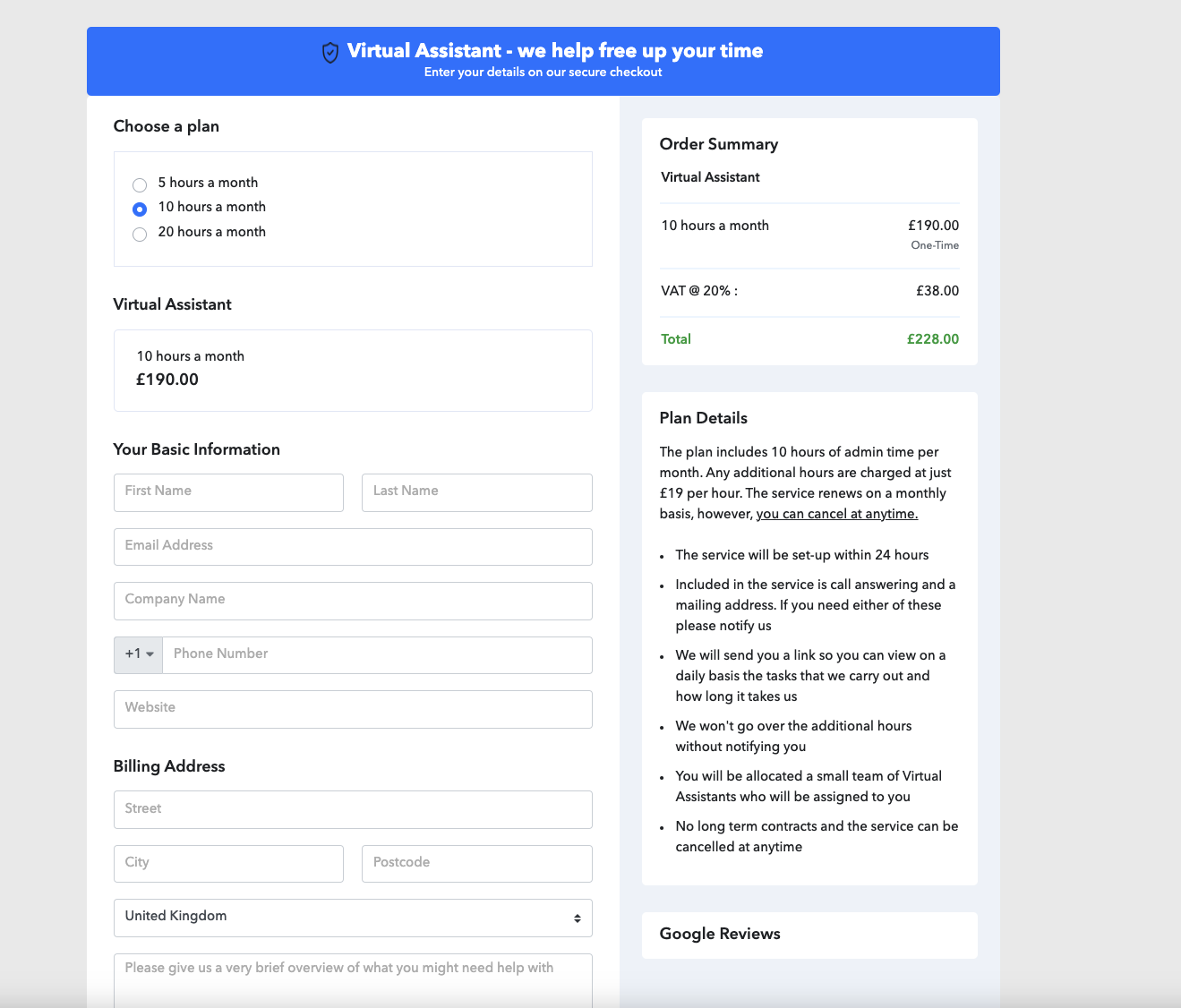The width and height of the screenshot is (1181, 1008).
Task: Click the One-Time label in Order Summary
Action: point(935,245)
